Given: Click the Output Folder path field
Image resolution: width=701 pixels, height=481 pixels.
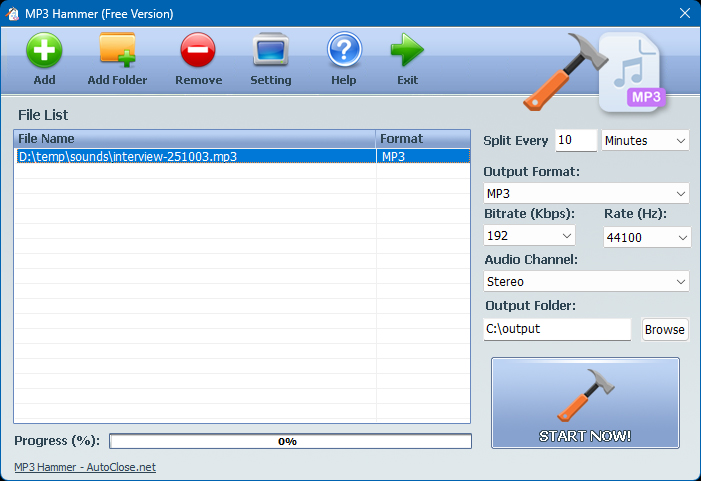Looking at the screenshot, I should (557, 329).
